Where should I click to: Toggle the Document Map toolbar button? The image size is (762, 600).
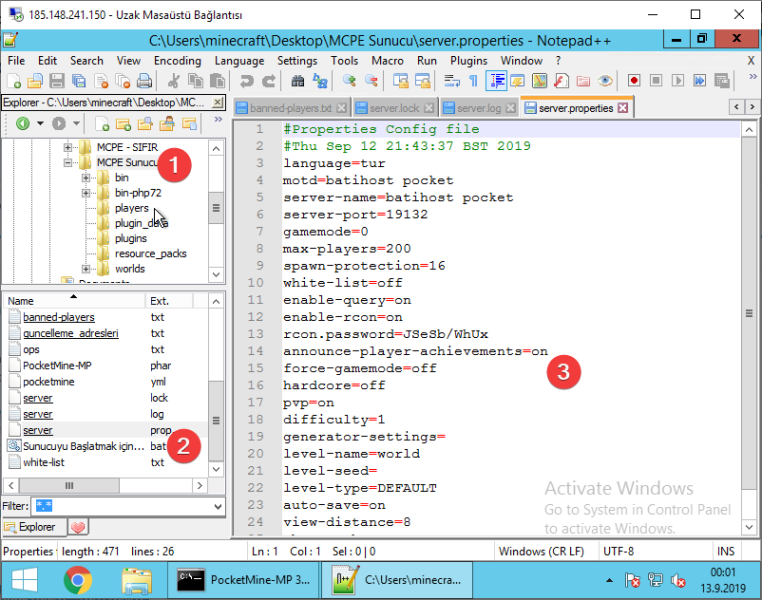539,81
